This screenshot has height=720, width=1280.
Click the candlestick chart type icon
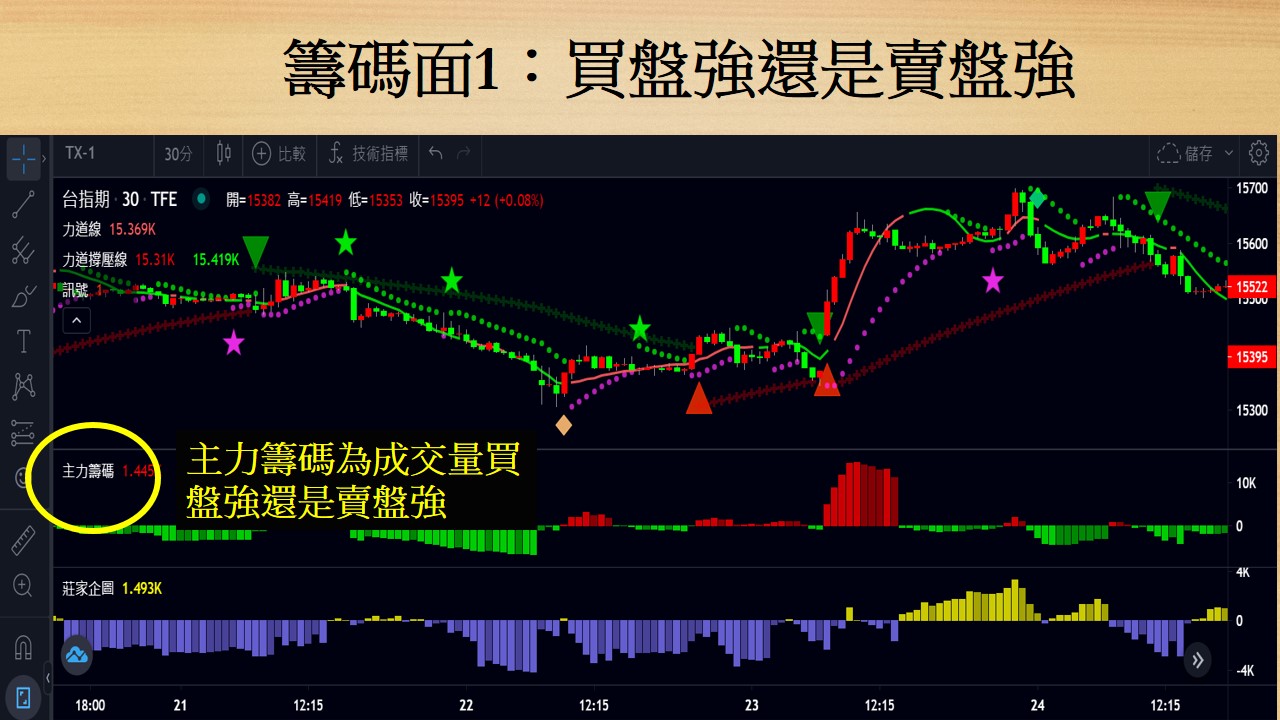223,155
